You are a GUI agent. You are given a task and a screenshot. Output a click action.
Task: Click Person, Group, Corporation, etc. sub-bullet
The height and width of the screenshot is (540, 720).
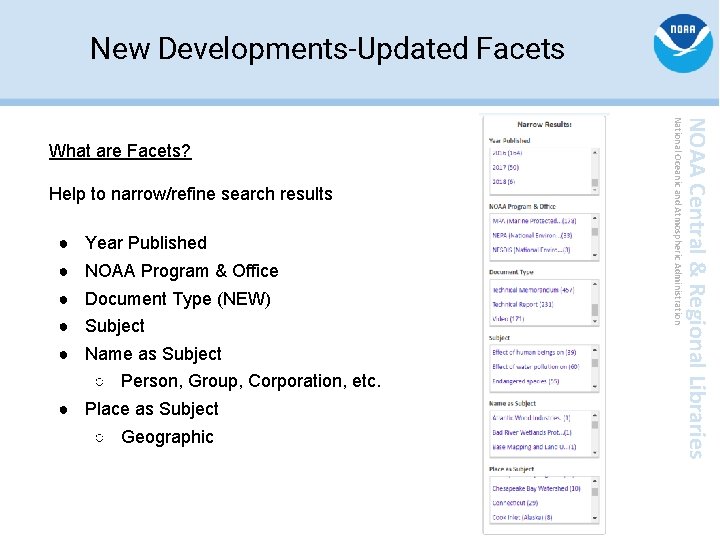[251, 381]
